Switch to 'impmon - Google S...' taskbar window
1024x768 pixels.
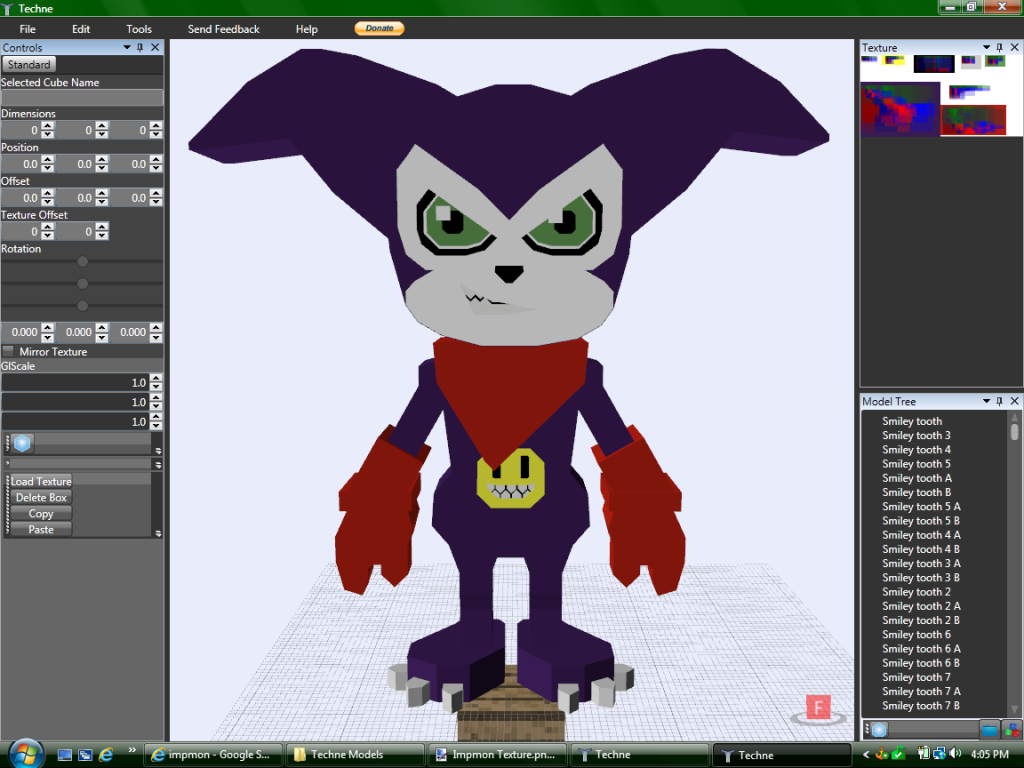click(212, 755)
